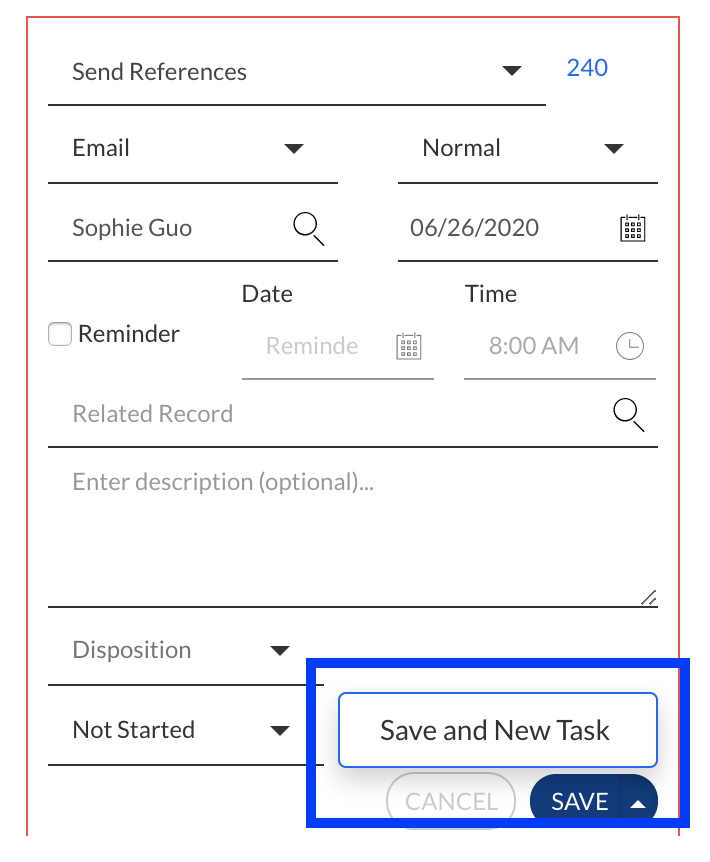The width and height of the screenshot is (710, 862).
Task: Click the description box resize handle
Action: (x=648, y=598)
